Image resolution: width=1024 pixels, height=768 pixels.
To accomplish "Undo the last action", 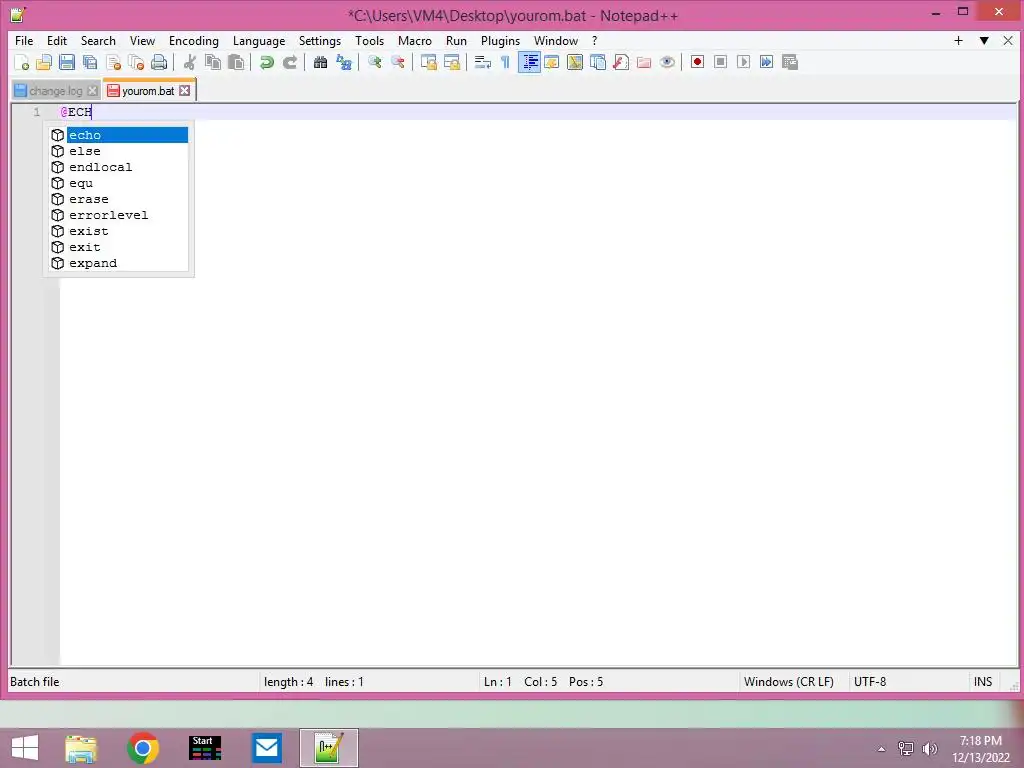I will 266,62.
